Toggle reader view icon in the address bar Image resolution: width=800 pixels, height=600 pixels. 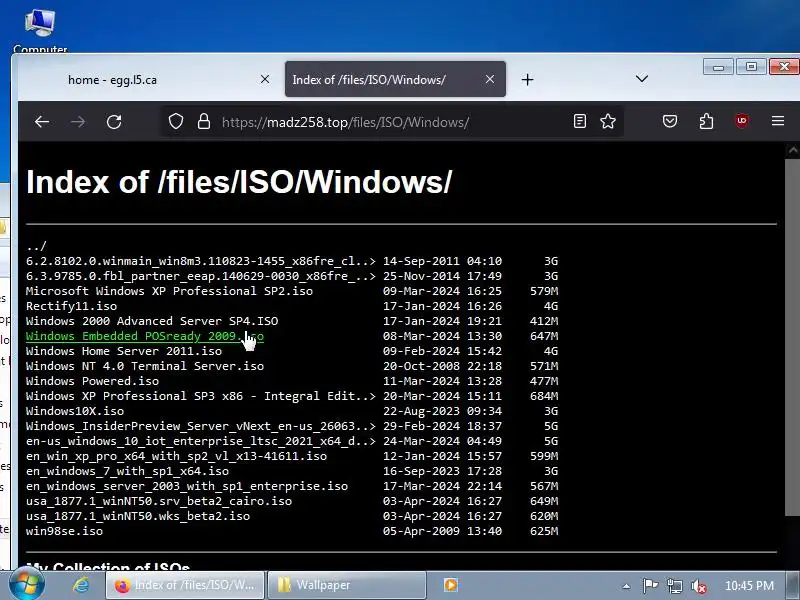click(580, 121)
